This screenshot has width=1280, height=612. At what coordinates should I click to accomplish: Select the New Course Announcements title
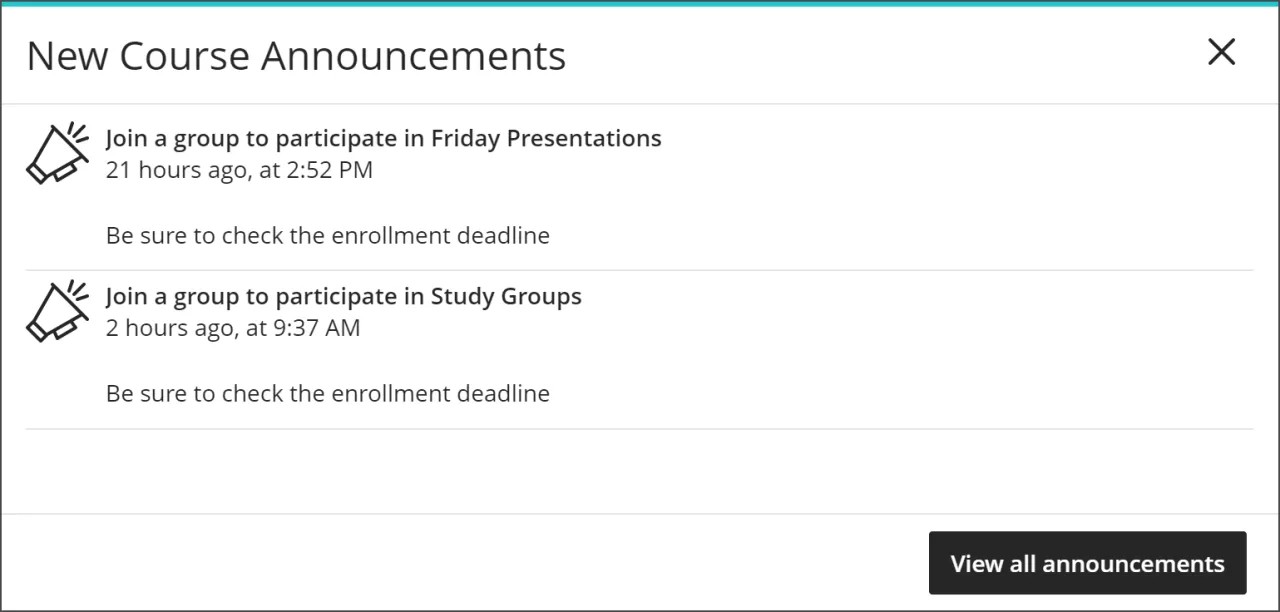coord(297,56)
